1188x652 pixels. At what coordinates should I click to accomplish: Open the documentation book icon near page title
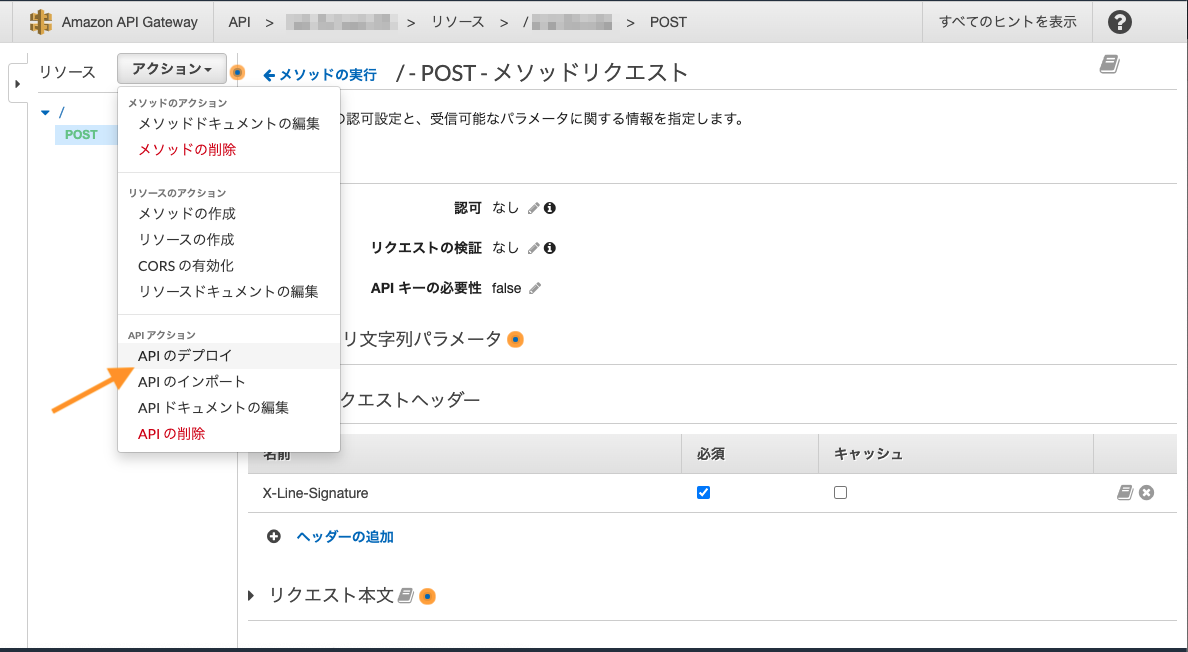[1109, 64]
